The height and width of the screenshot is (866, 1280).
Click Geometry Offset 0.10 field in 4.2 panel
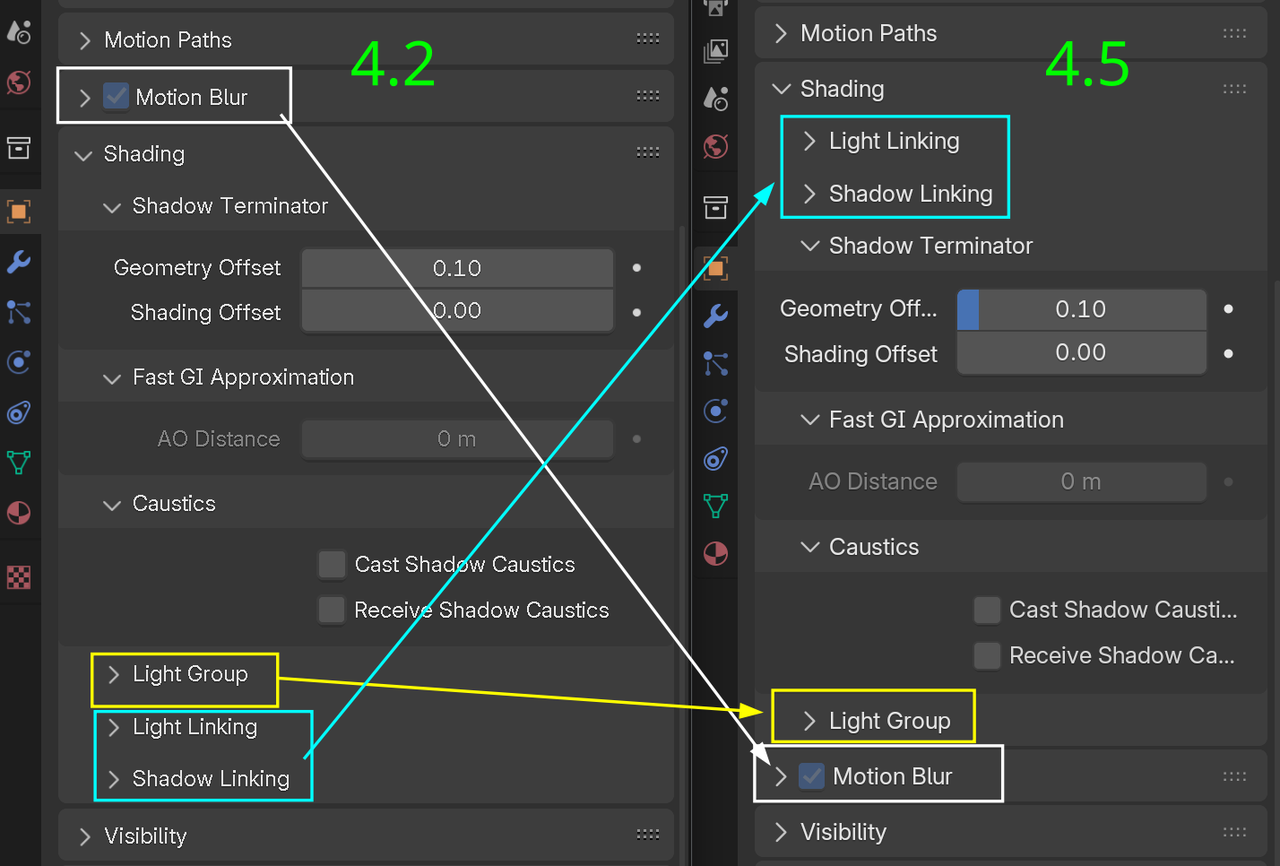point(457,268)
